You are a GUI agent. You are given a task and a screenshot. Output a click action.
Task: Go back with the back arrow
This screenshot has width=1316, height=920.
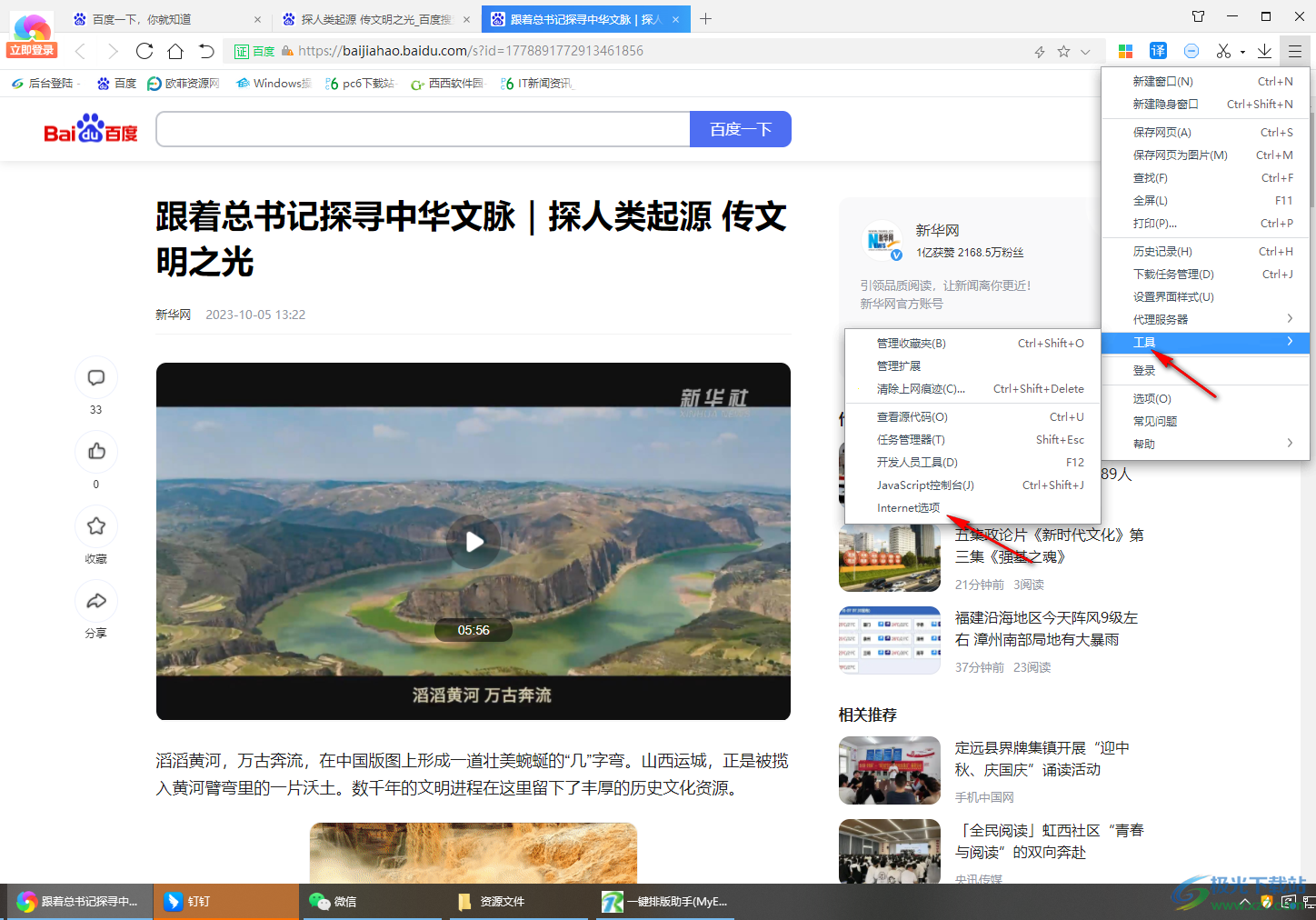(80, 51)
